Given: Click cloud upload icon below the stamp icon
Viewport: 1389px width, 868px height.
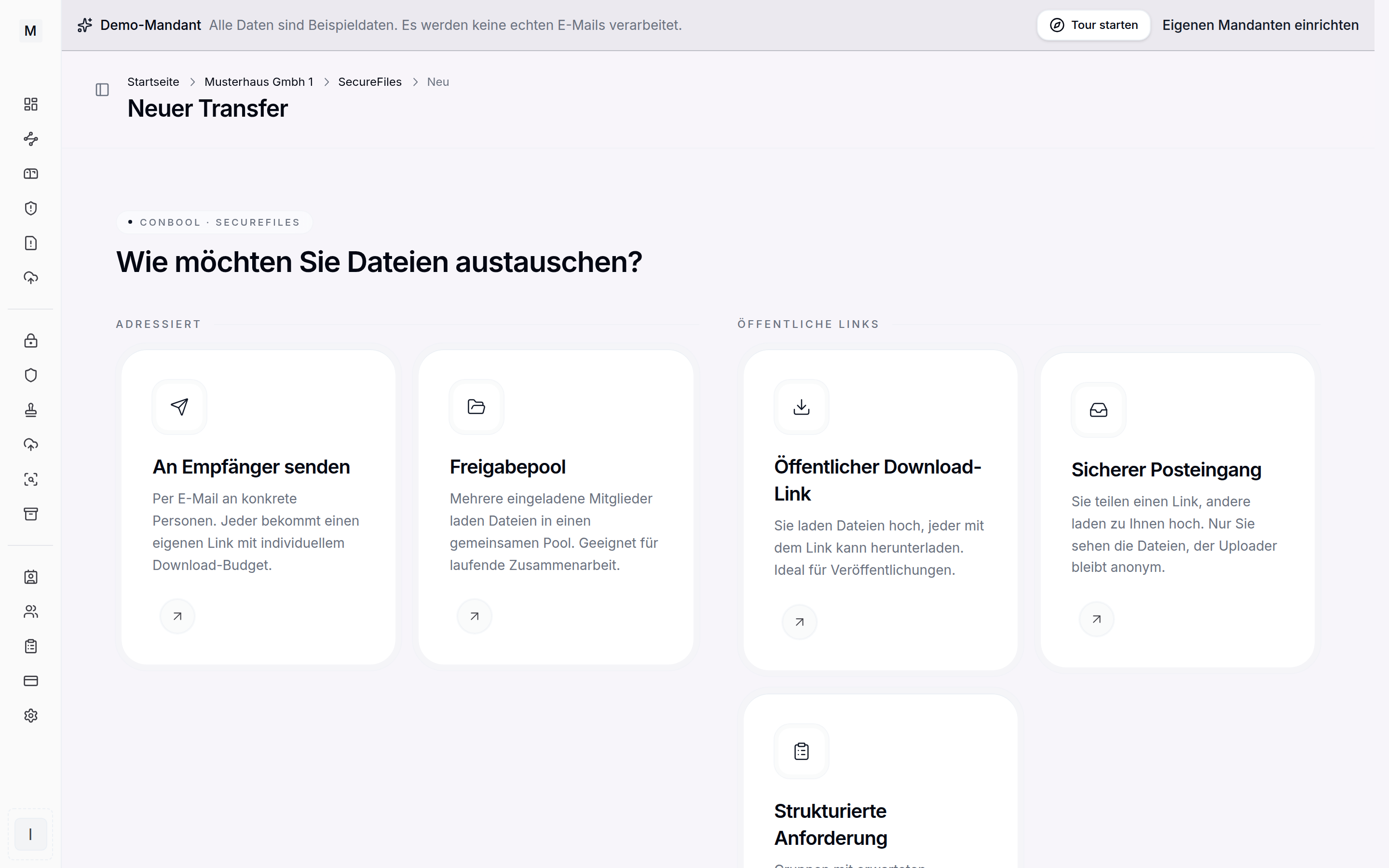Looking at the screenshot, I should [30, 444].
